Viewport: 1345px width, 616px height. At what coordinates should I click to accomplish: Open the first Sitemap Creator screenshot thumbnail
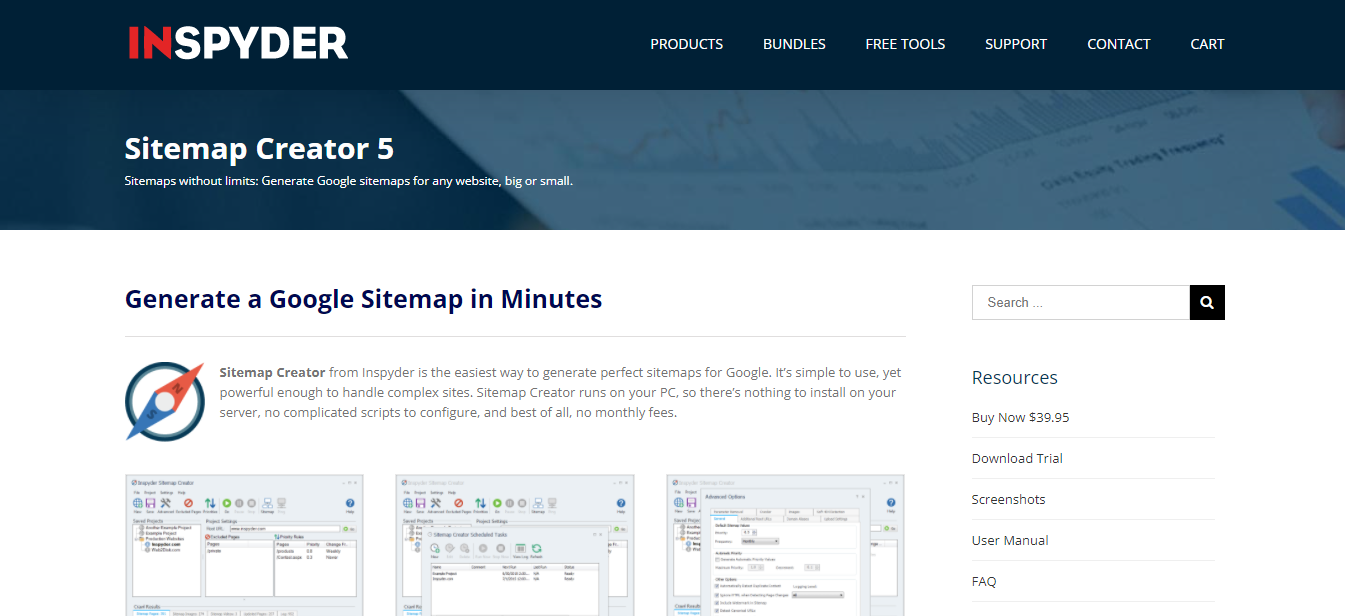click(x=244, y=545)
